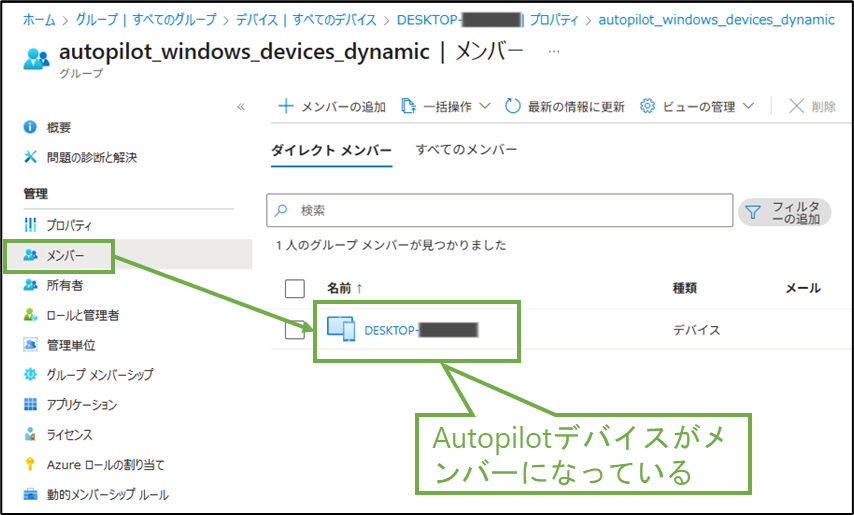This screenshot has width=854, height=515.
Task: Select メンバー in the side menu
Action: click(x=65, y=255)
